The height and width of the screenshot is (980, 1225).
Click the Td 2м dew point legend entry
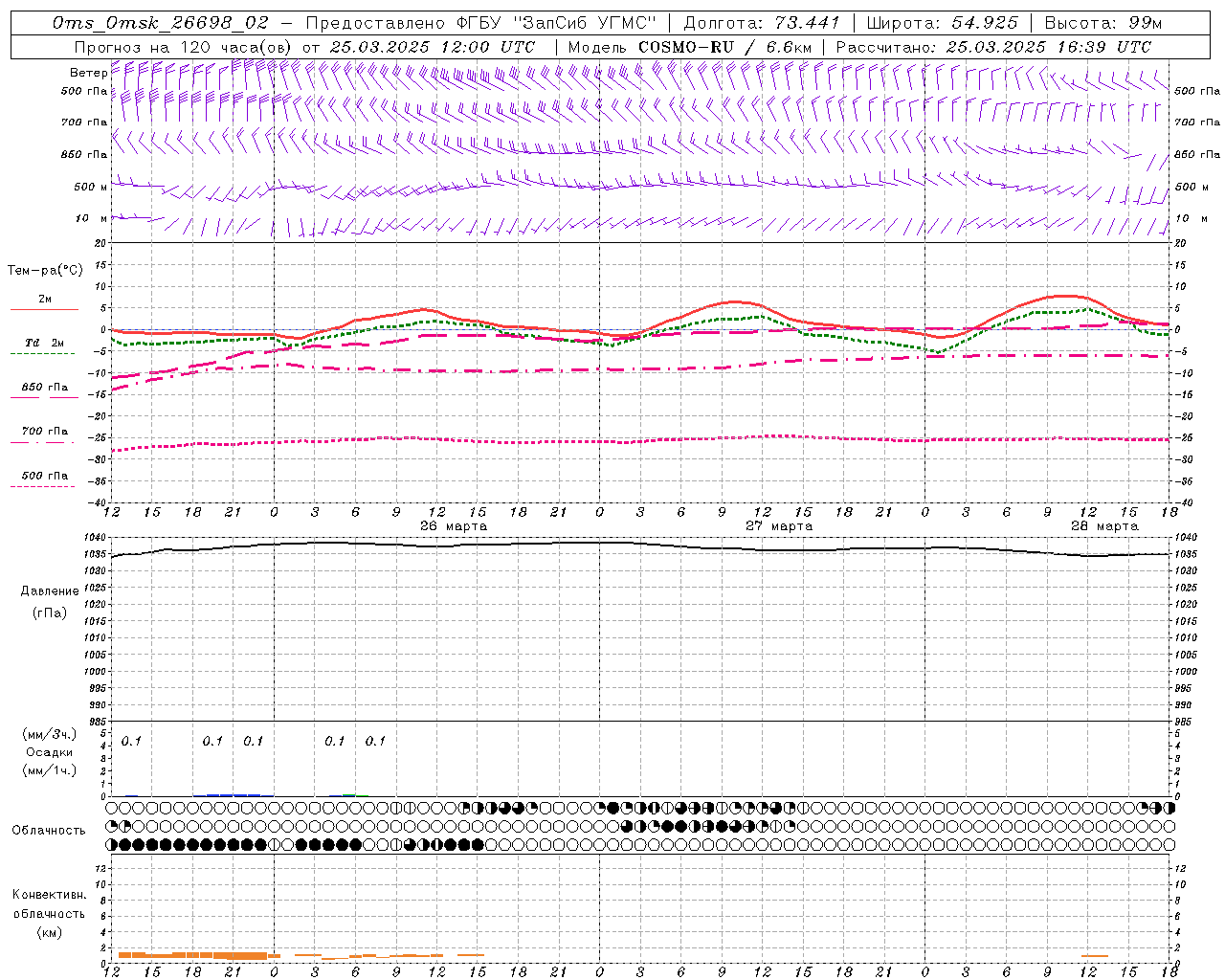[44, 343]
